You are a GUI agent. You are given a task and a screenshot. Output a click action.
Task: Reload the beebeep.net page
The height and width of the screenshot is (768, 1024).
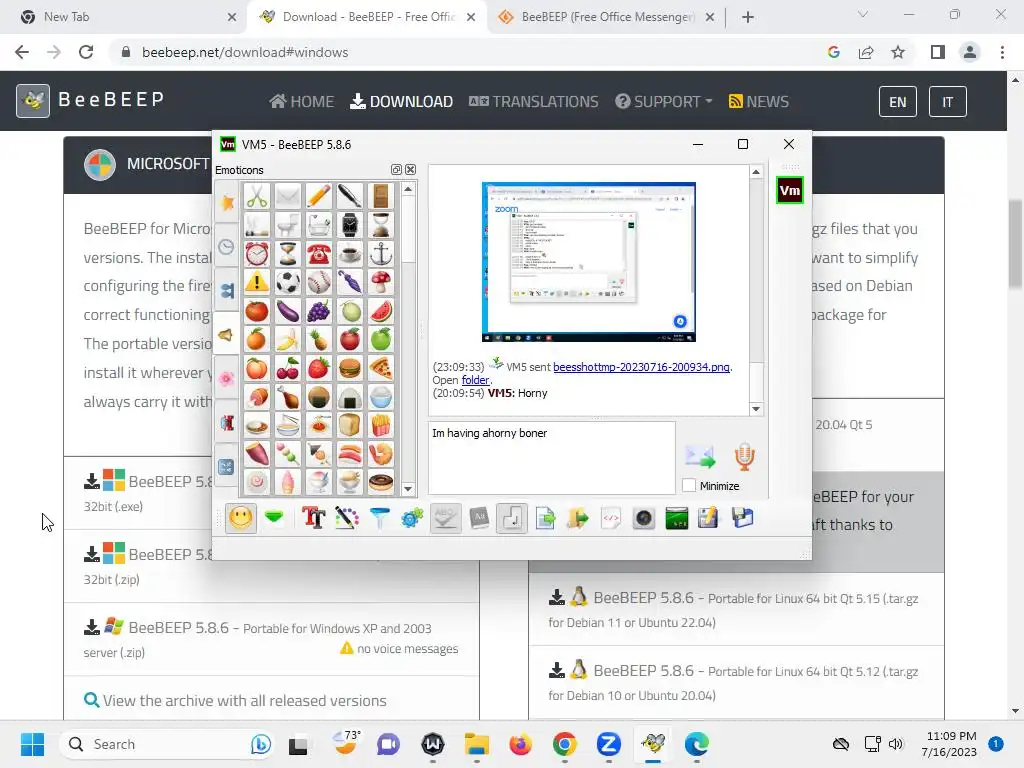pyautogui.click(x=86, y=52)
